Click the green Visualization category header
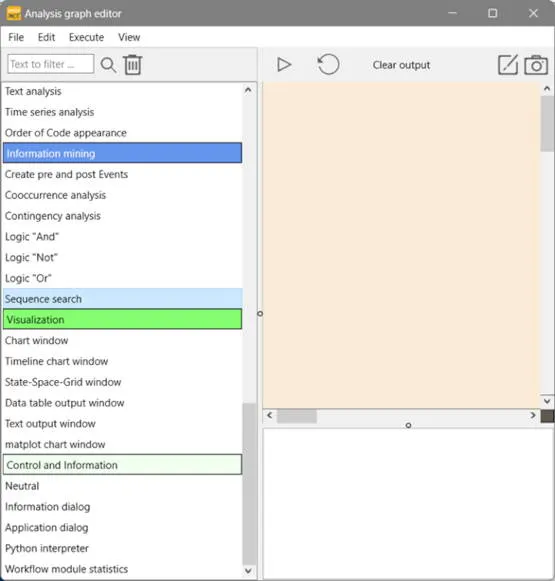Screen dimensions: 555x581 tap(123, 319)
